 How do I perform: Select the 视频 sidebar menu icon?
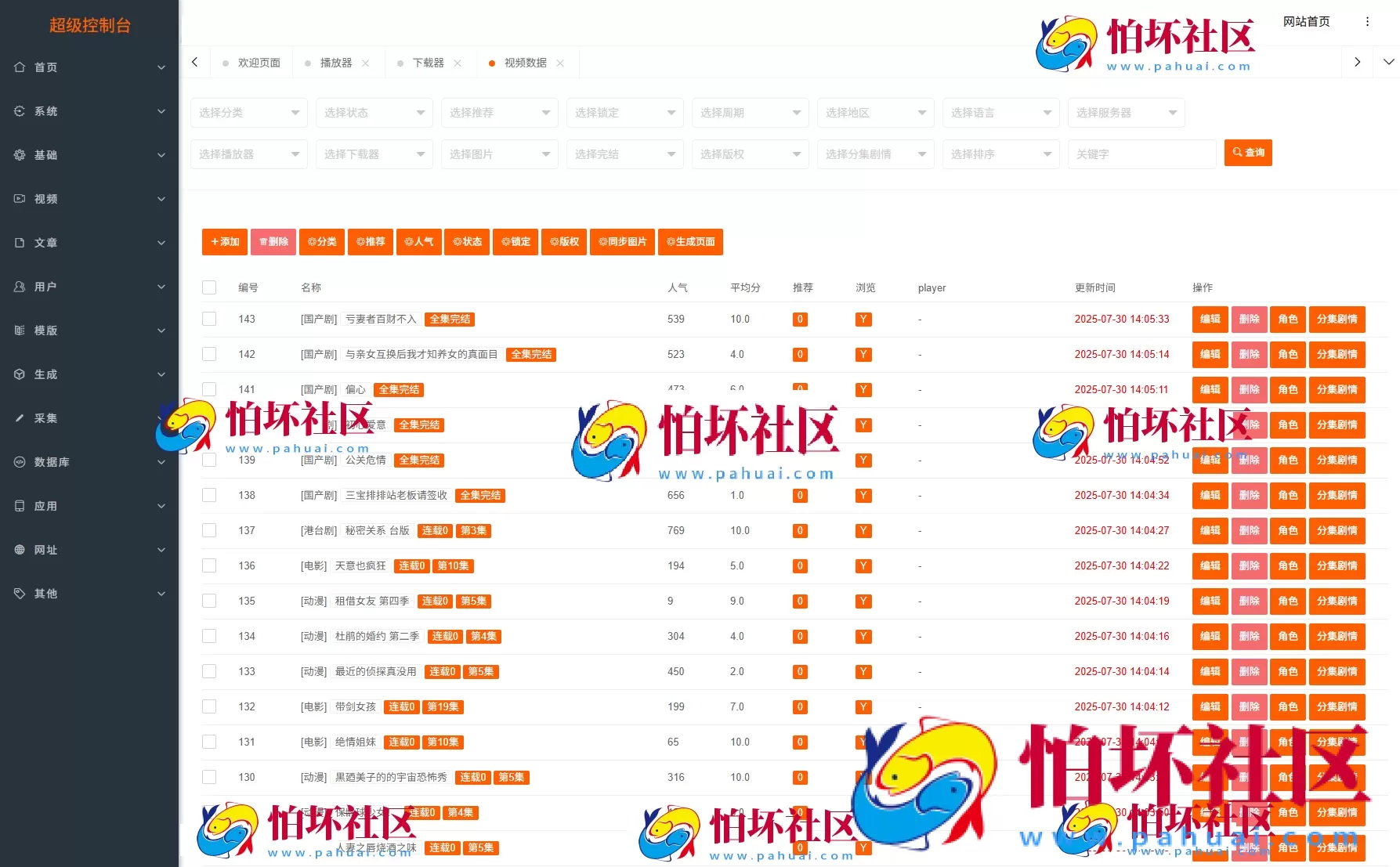(20, 199)
